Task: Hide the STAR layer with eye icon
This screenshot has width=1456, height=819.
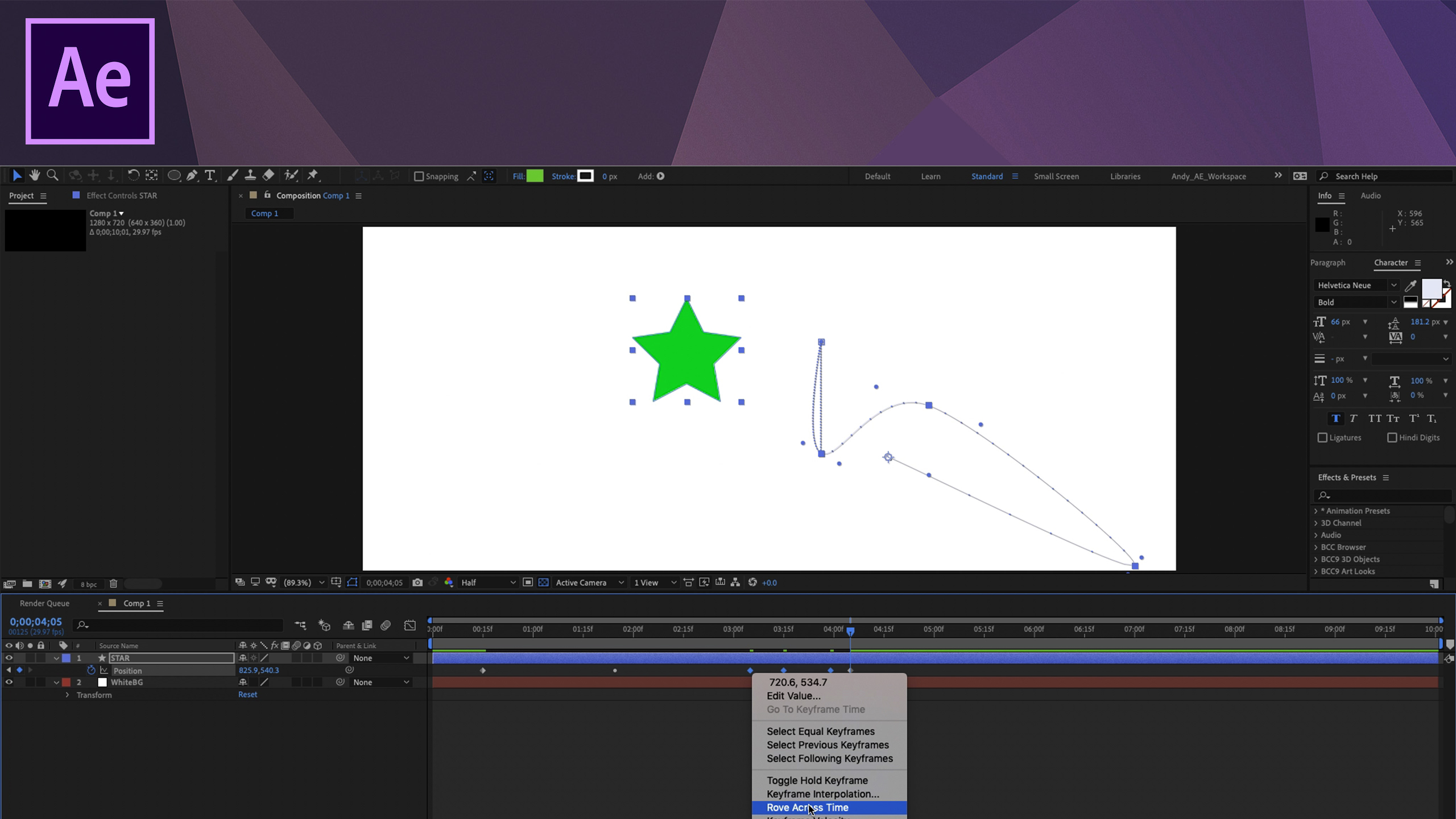Action: click(x=9, y=658)
